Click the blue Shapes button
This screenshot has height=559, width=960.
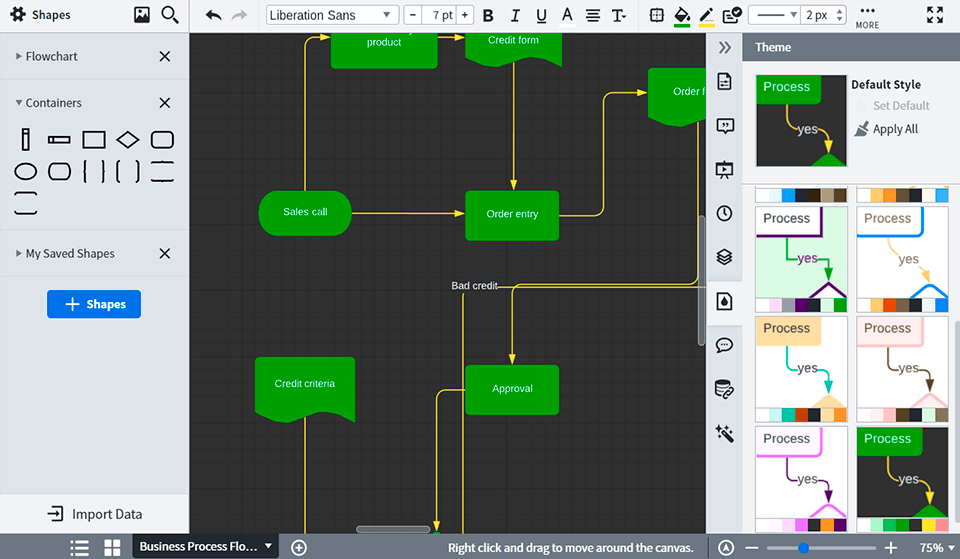click(x=94, y=304)
